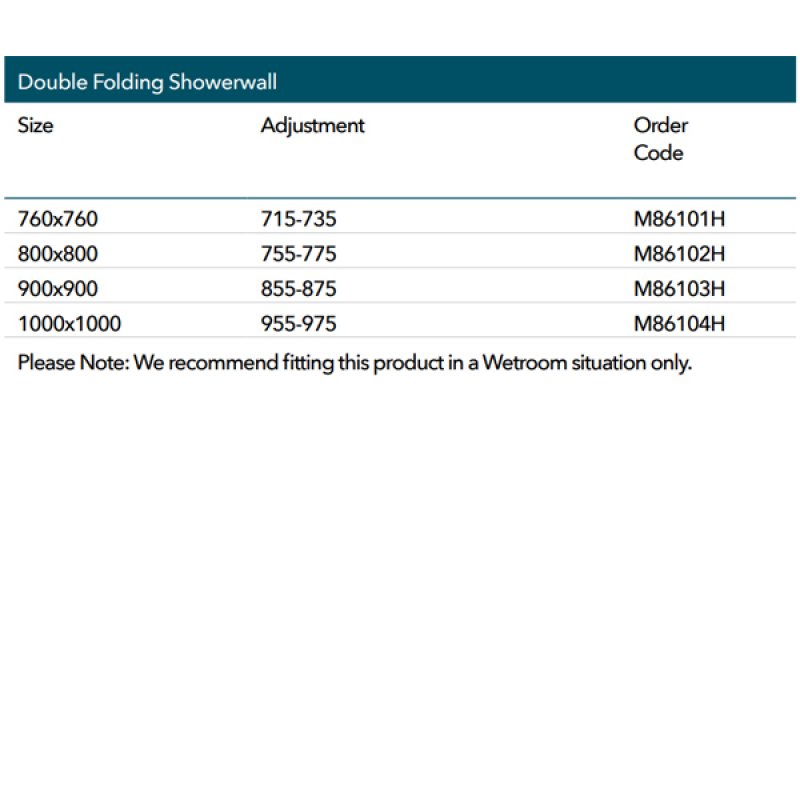Select order code M86104H

tap(679, 324)
